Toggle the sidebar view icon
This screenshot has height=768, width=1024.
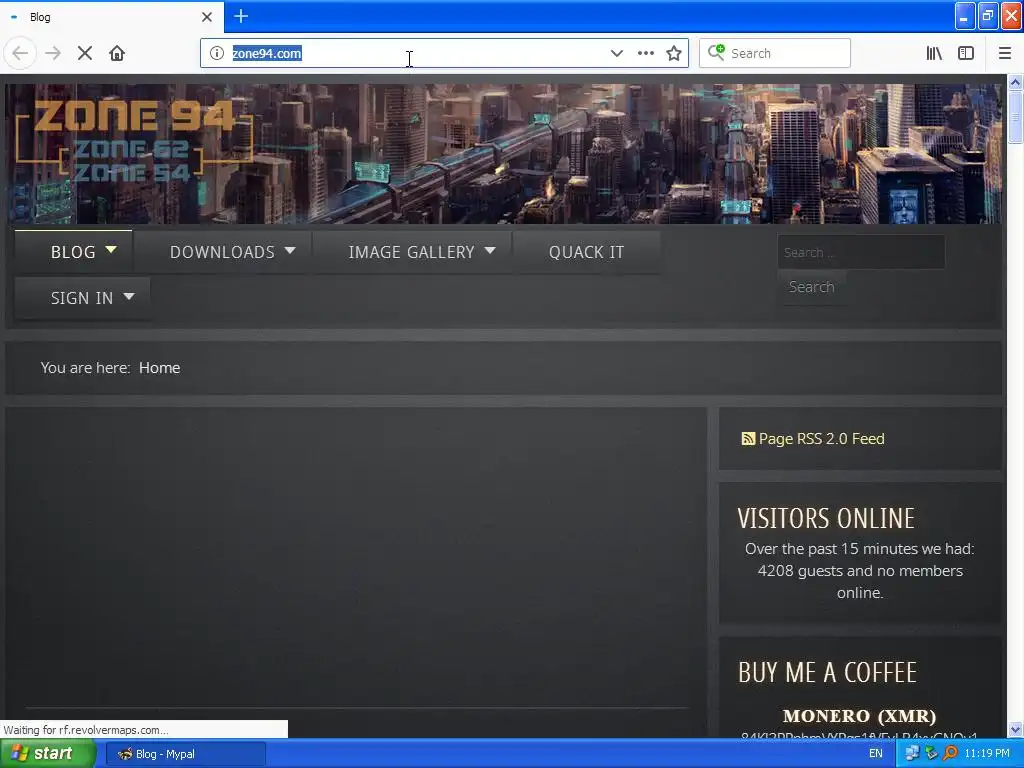point(966,53)
